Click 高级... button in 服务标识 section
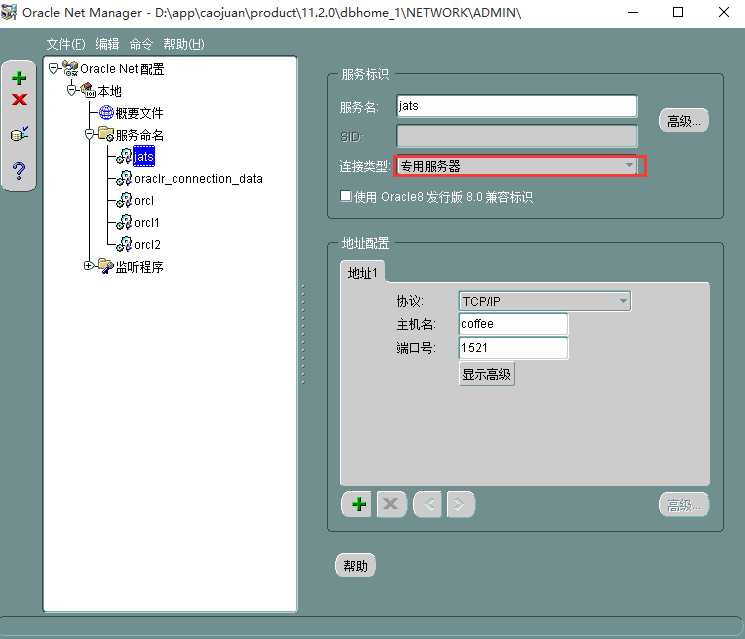Screen dimensions: 745x639 684,121
